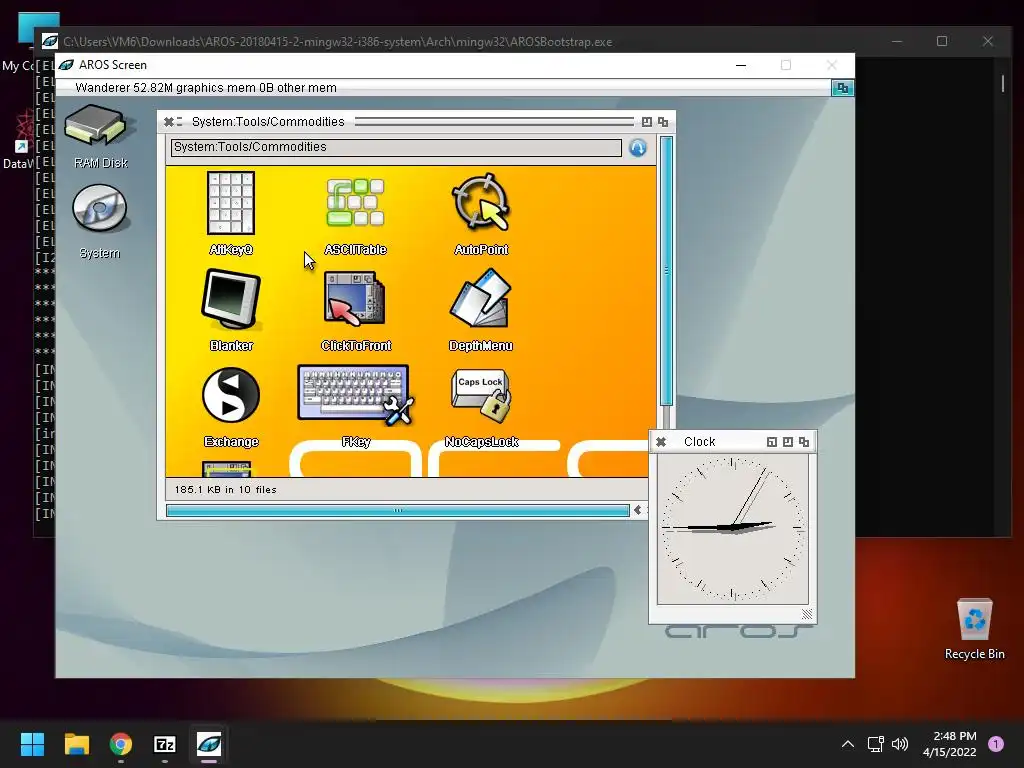Screen dimensions: 1024x768
Task: Click the Clock window depth gadget
Action: (804, 442)
